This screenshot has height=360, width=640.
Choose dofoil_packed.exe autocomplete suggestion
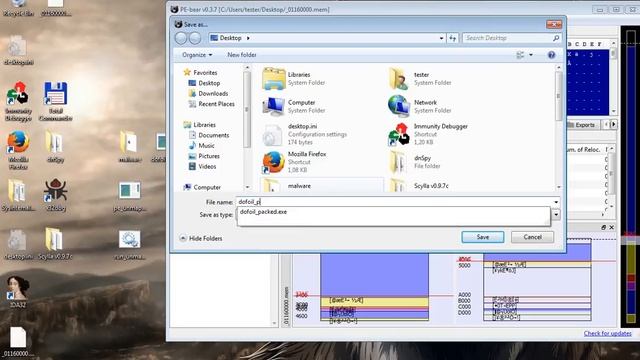(x=263, y=212)
